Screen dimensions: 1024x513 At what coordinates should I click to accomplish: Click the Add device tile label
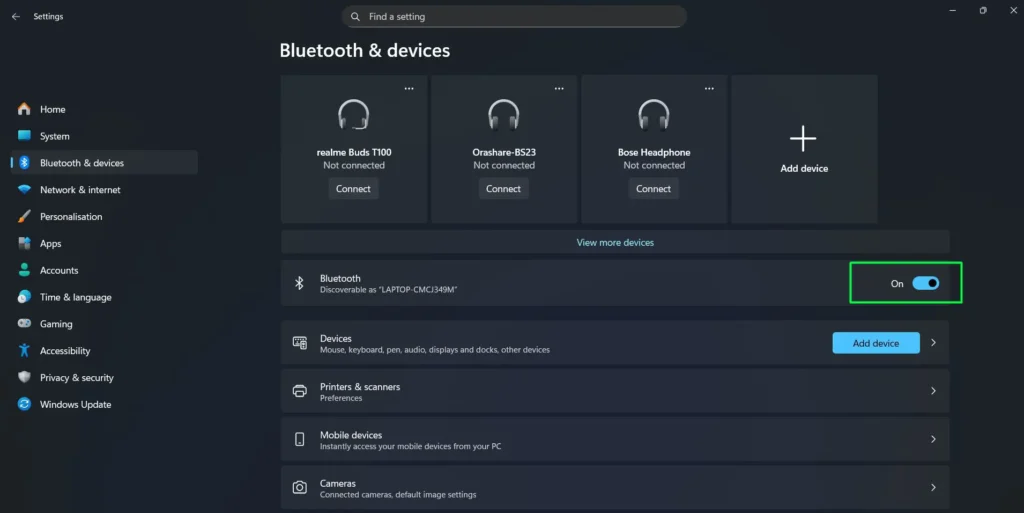click(x=804, y=168)
